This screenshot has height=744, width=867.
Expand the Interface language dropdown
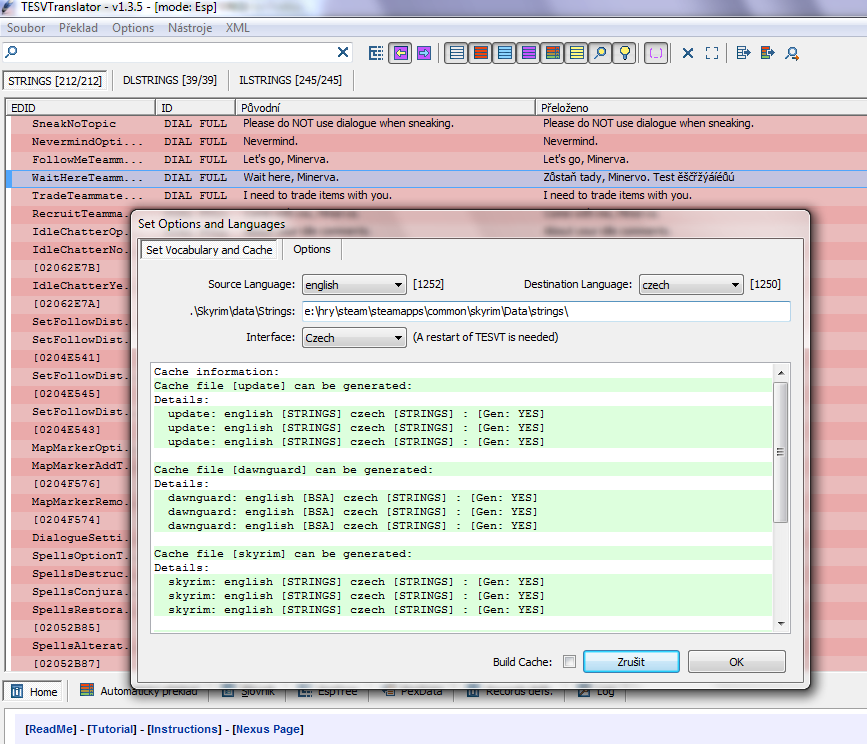point(354,338)
